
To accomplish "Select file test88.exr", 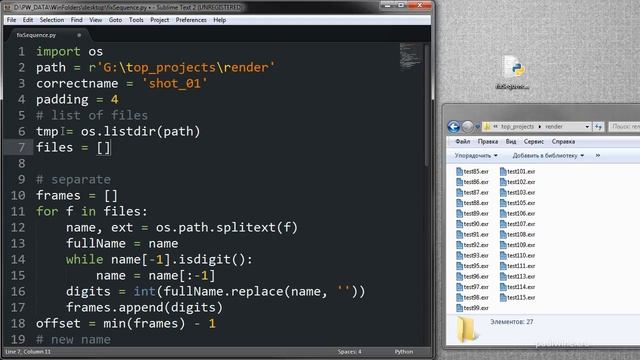I will pos(472,203).
